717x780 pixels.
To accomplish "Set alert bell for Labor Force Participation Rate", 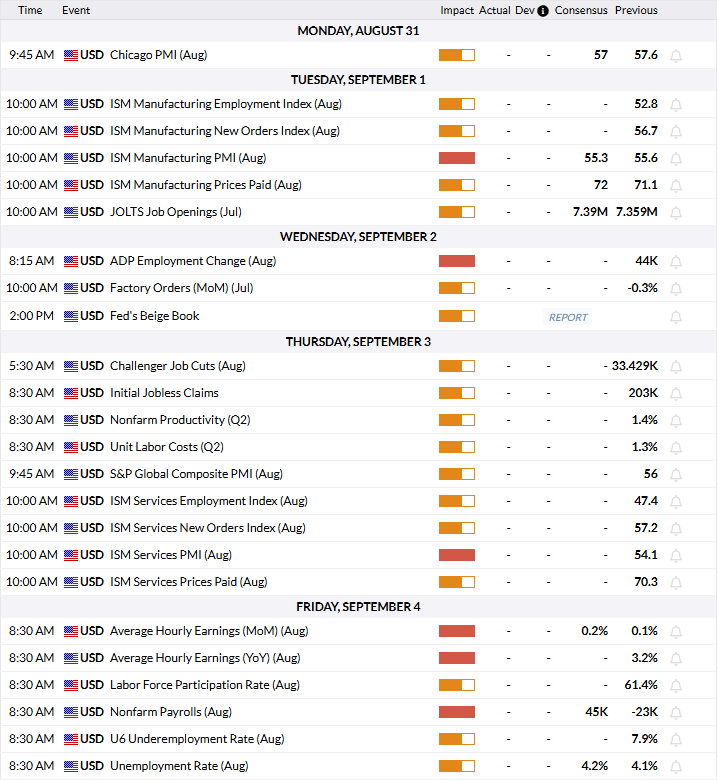I will (676, 685).
